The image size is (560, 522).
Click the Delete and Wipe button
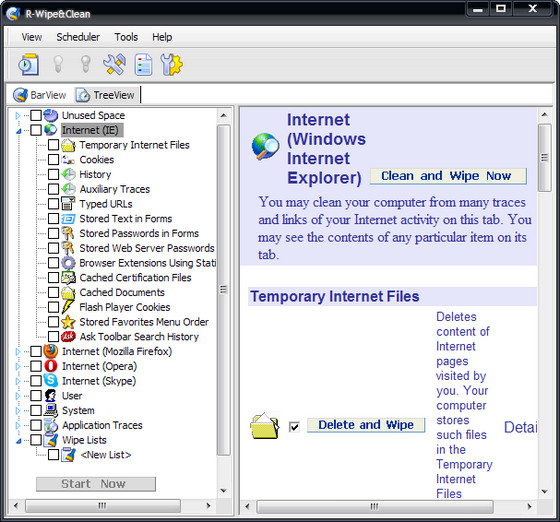pos(366,425)
